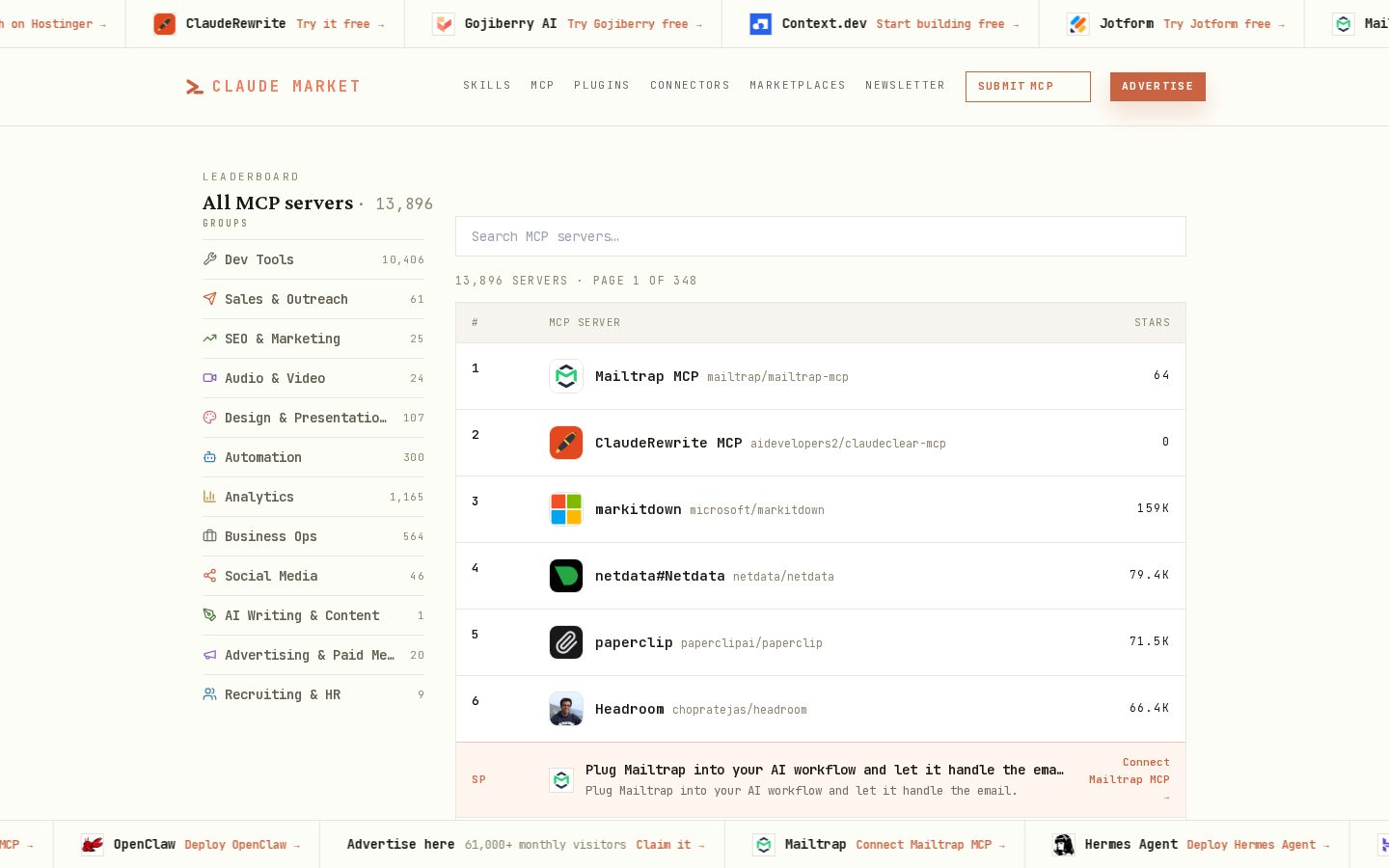Click the OpenClaw icon in bottom ad bar
This screenshot has height=868, width=1389.
pyautogui.click(x=93, y=845)
